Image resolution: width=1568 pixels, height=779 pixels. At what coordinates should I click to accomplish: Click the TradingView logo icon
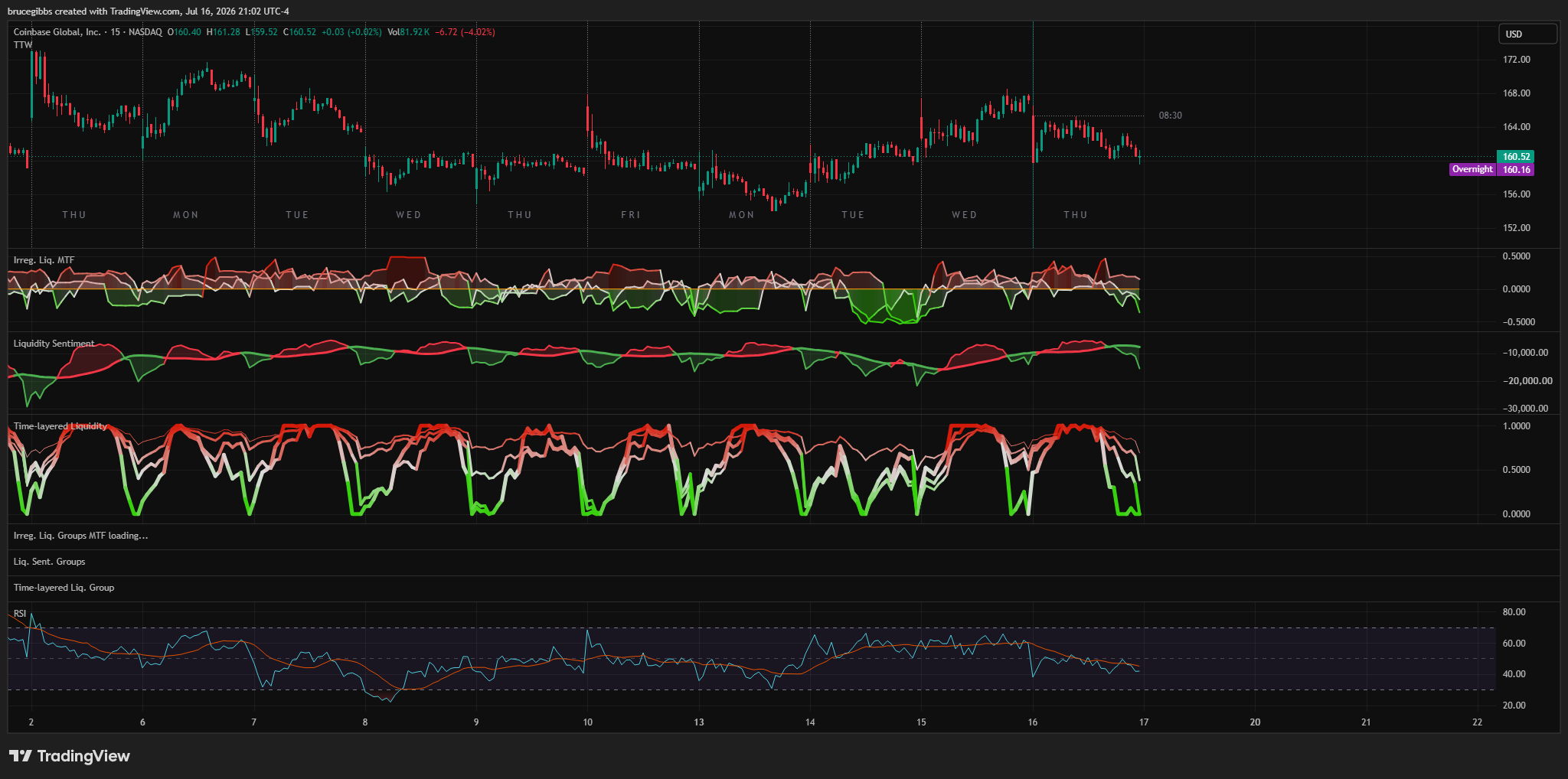[x=20, y=756]
